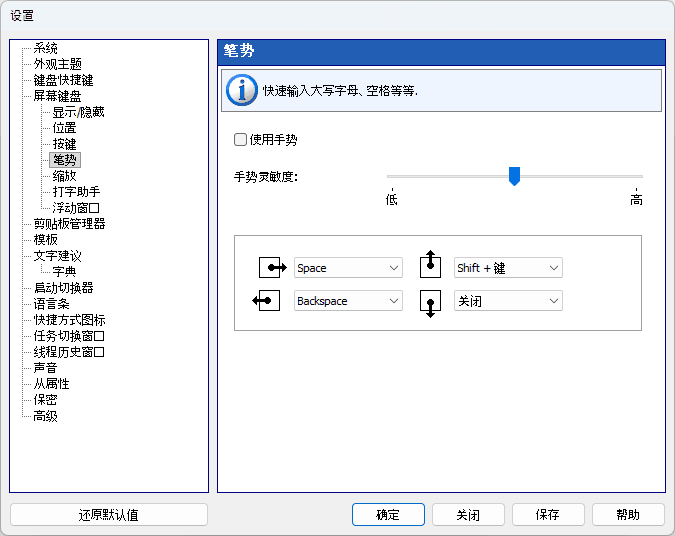Select 语言条 in the tree
This screenshot has height=536, width=675.
click(51, 304)
